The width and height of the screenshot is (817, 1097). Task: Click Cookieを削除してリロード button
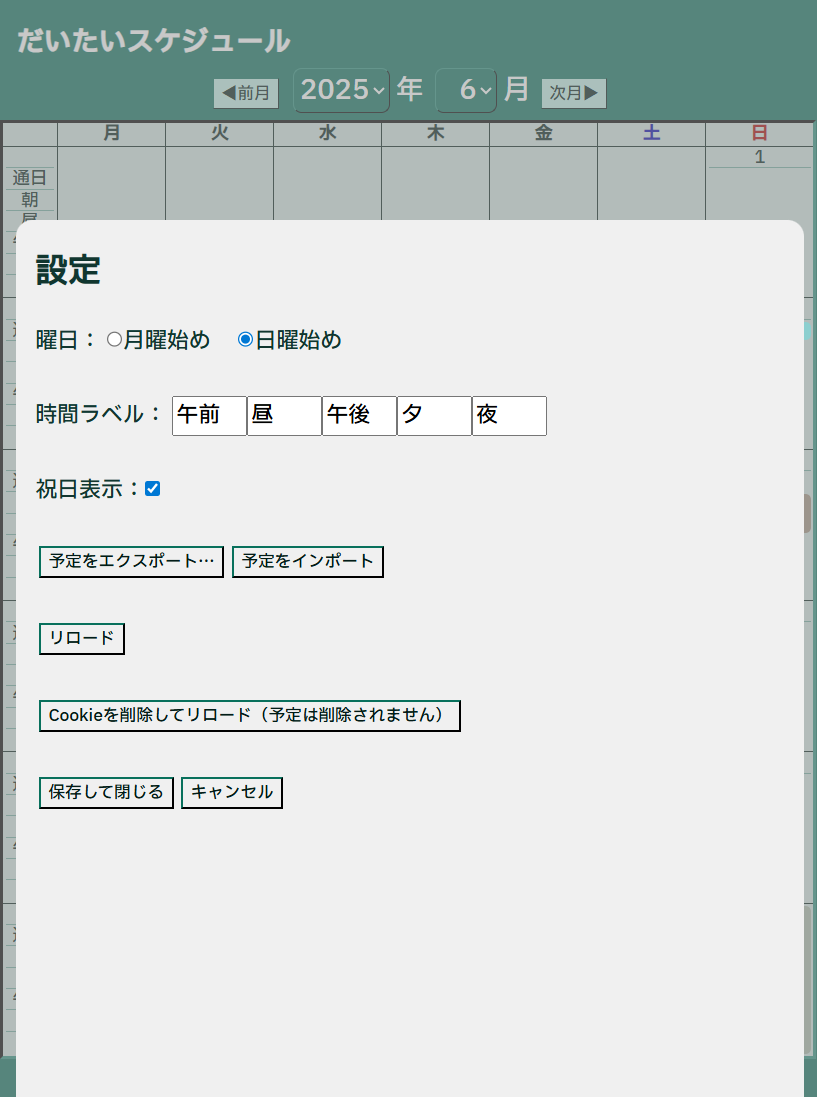tap(249, 716)
